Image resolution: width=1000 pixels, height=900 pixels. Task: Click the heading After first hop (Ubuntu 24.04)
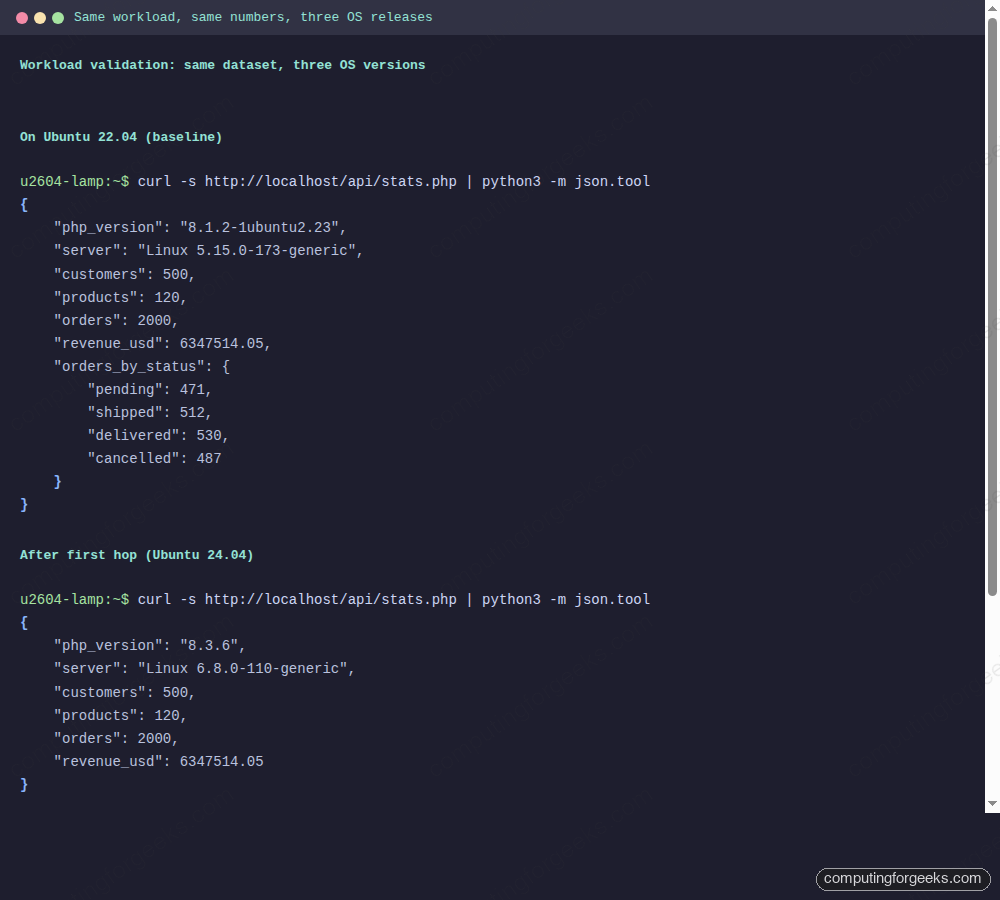[x=136, y=555]
